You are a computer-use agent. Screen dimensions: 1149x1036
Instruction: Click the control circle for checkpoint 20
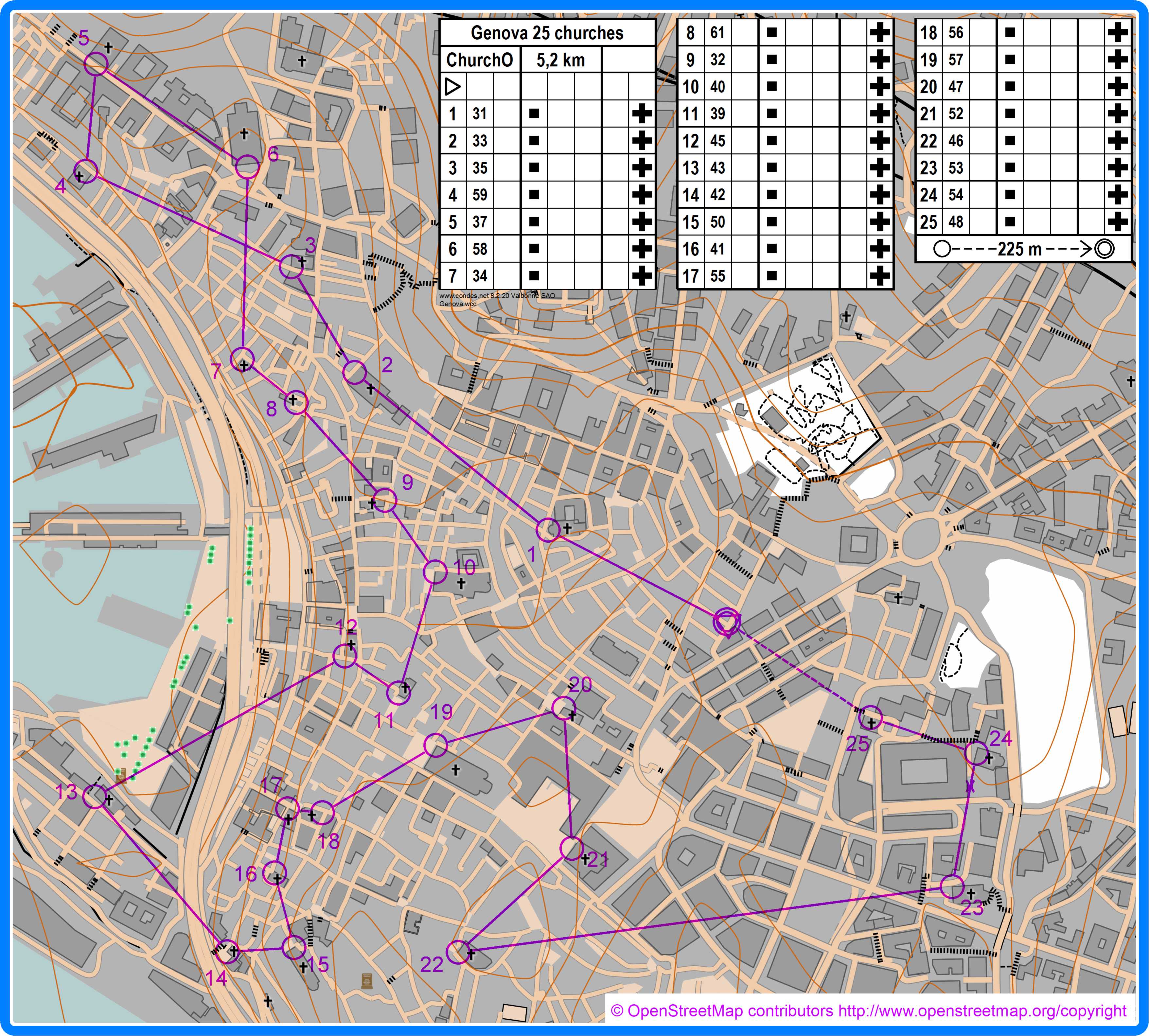[564, 708]
